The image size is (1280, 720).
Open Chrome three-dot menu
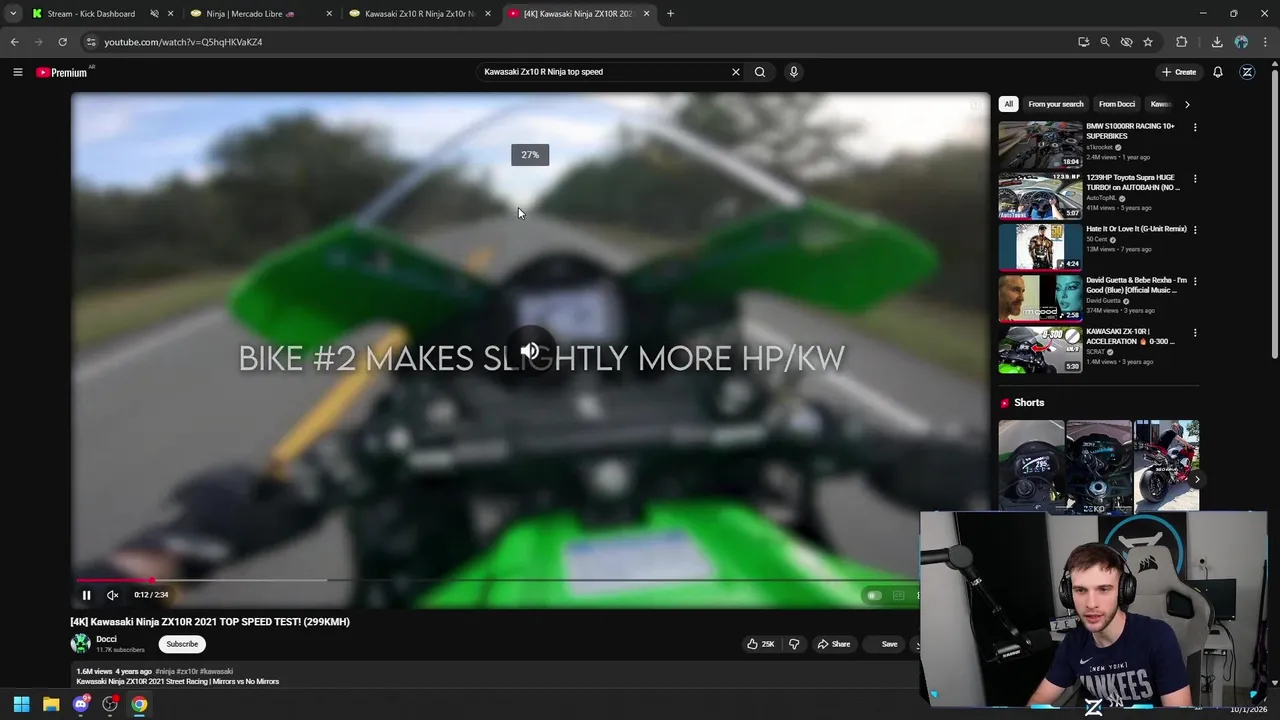pos(1266,42)
